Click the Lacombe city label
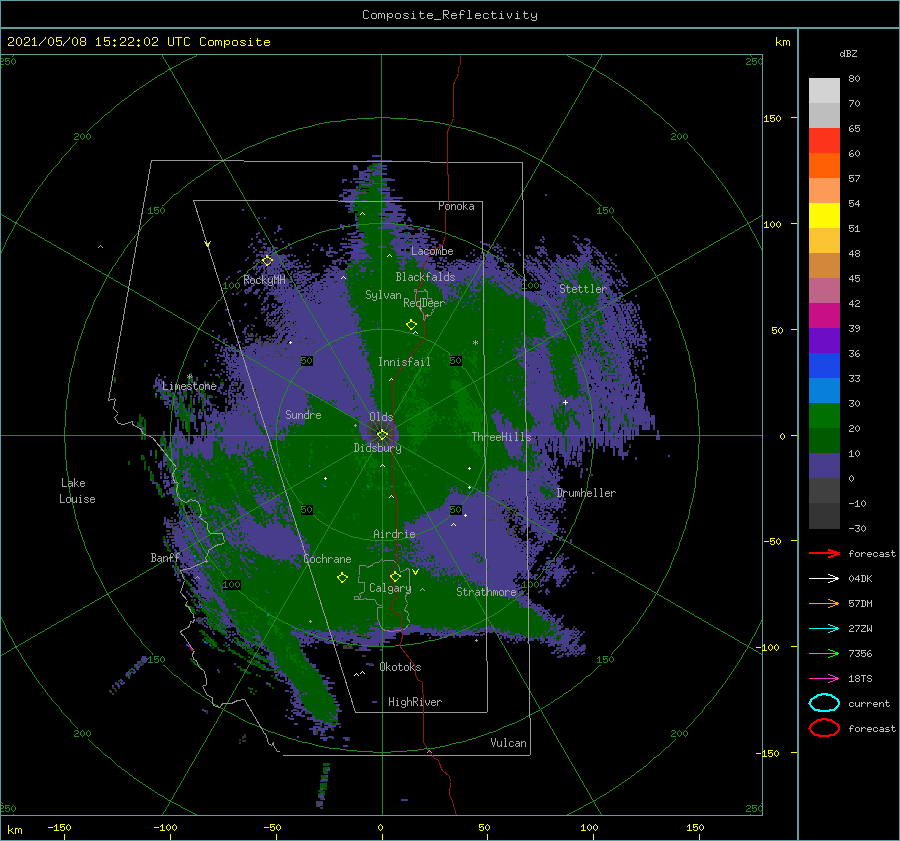This screenshot has width=900, height=841. (432, 251)
